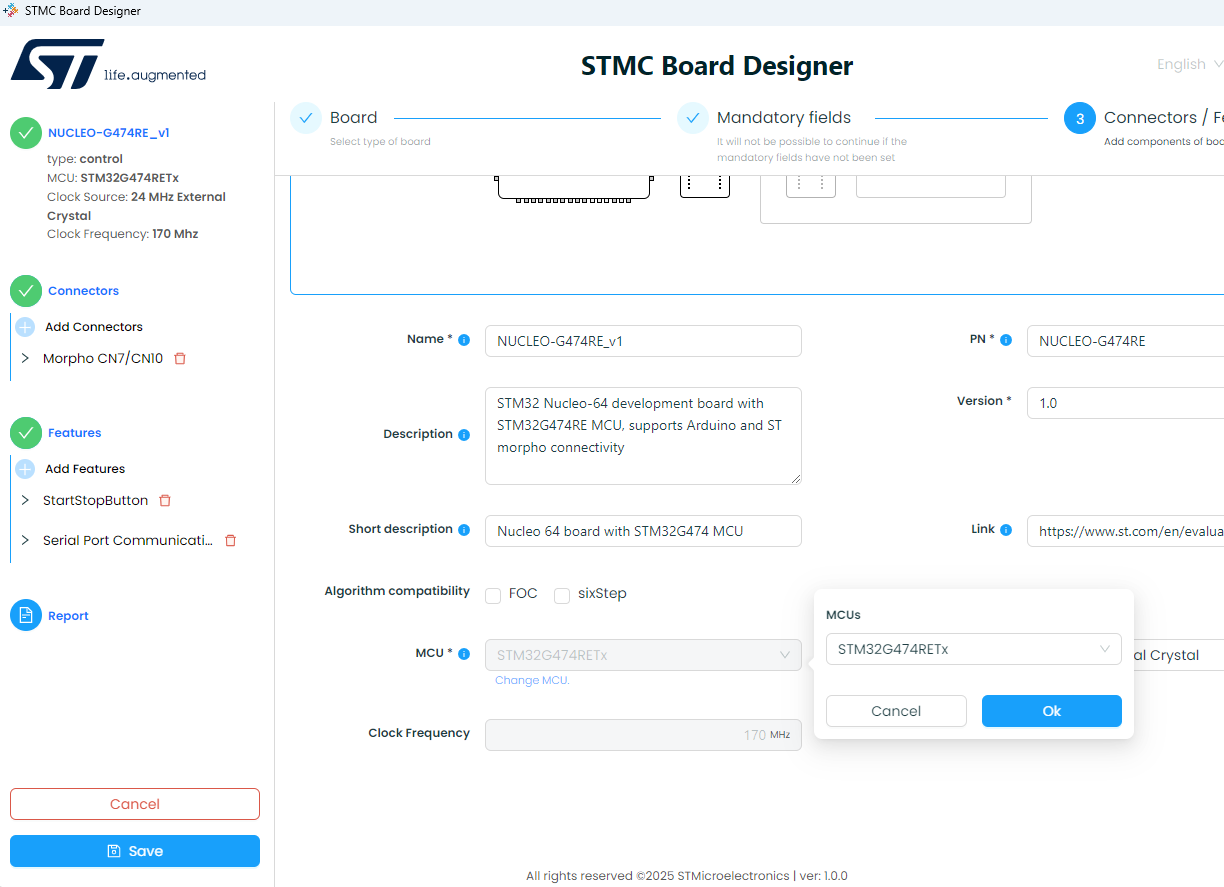1224x887 pixels.
Task: Click the info icon beside the Link field
Action: point(1005,529)
